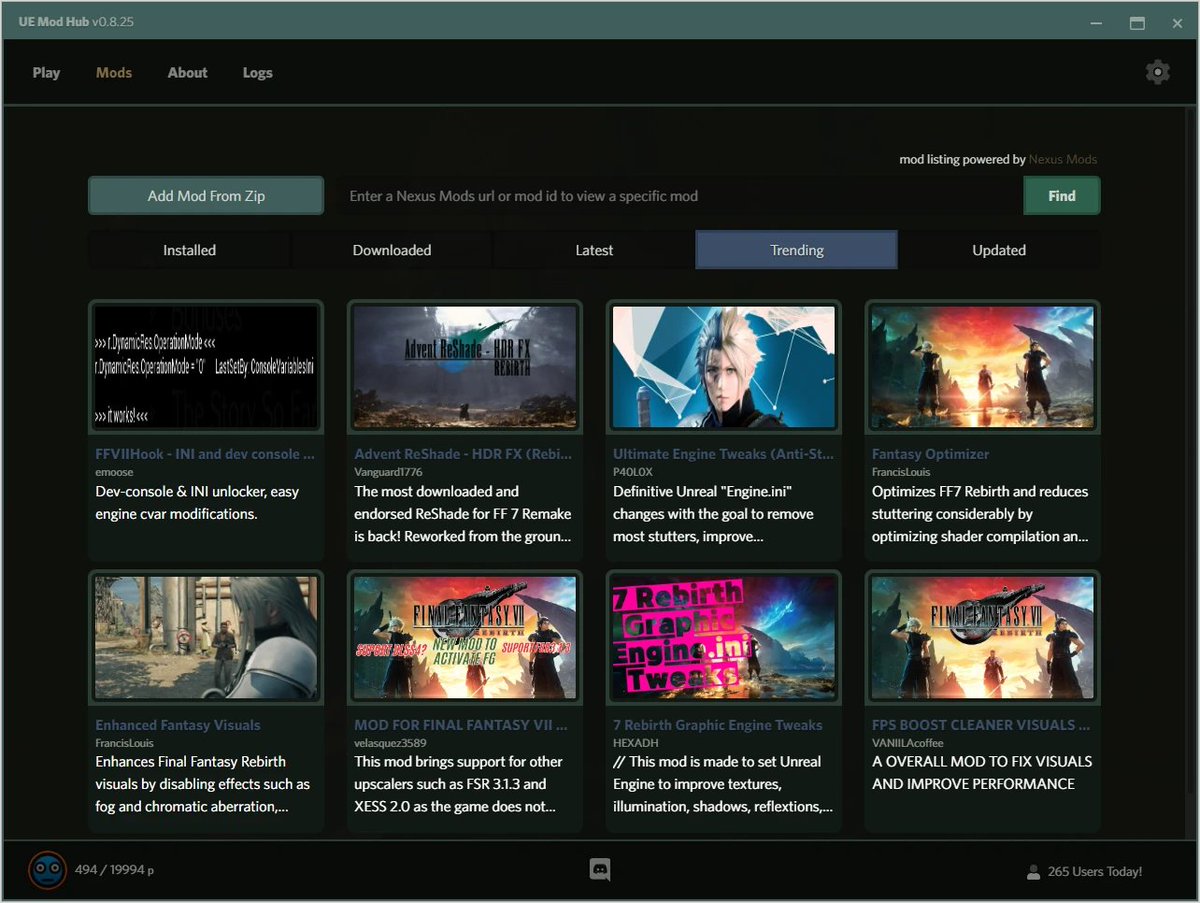Open the Play menu item

46,72
